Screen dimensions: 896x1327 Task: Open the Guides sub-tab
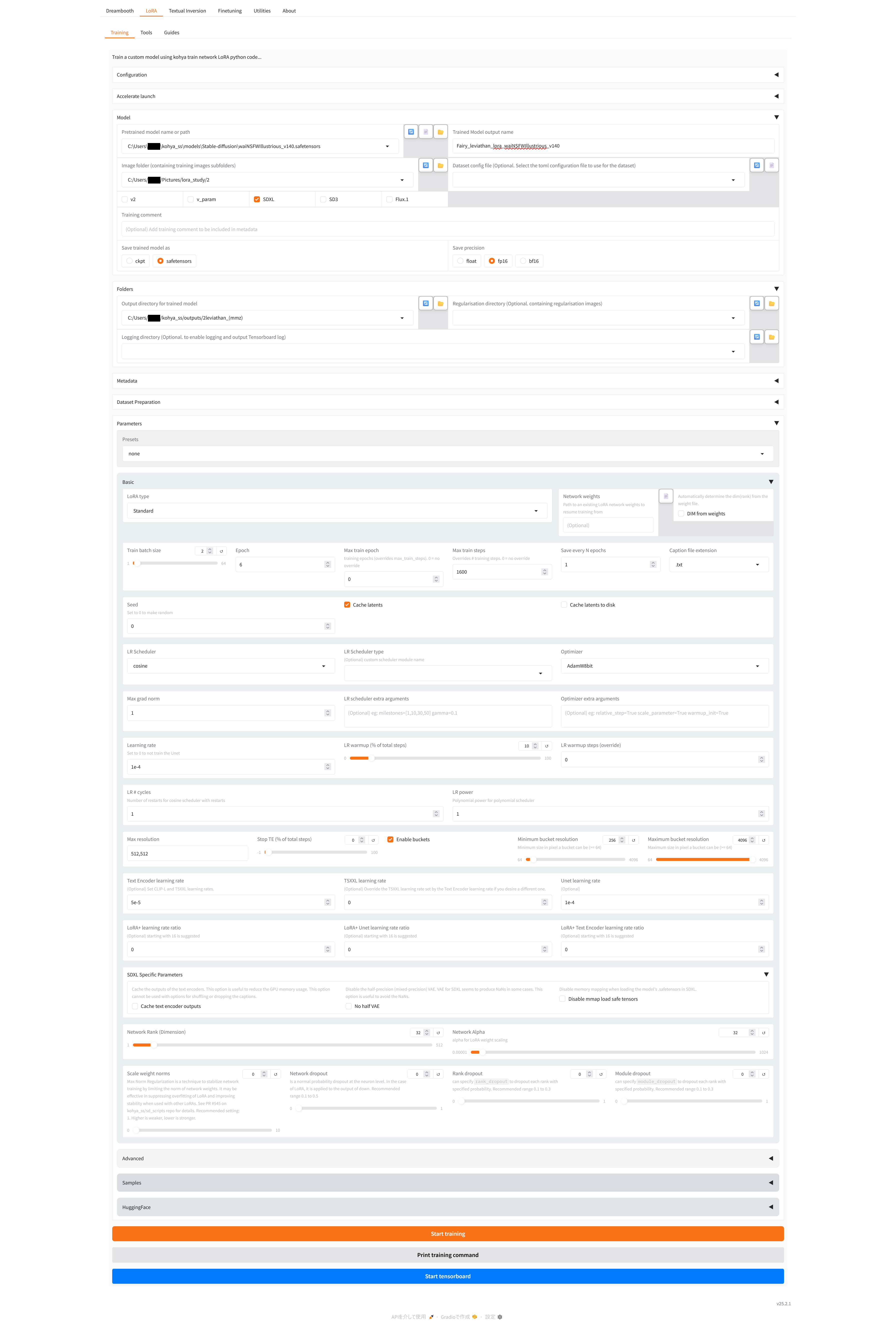171,33
